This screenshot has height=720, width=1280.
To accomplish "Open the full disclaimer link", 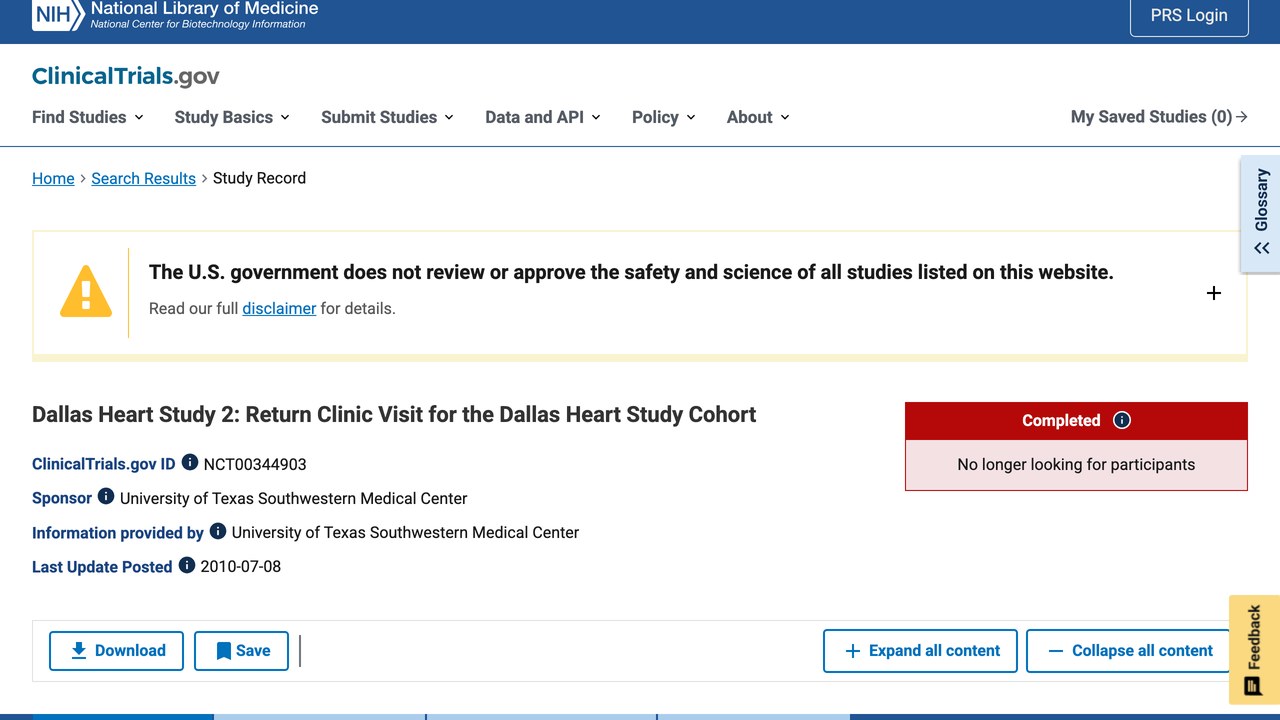I will click(x=279, y=308).
